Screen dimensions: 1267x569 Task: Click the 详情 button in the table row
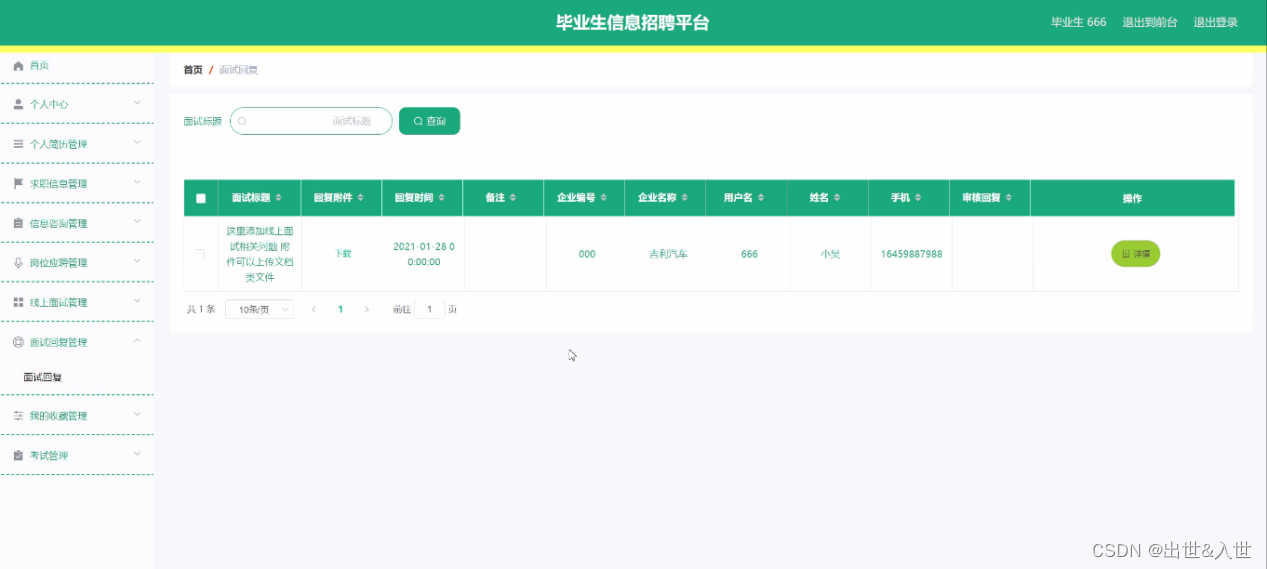point(1135,254)
